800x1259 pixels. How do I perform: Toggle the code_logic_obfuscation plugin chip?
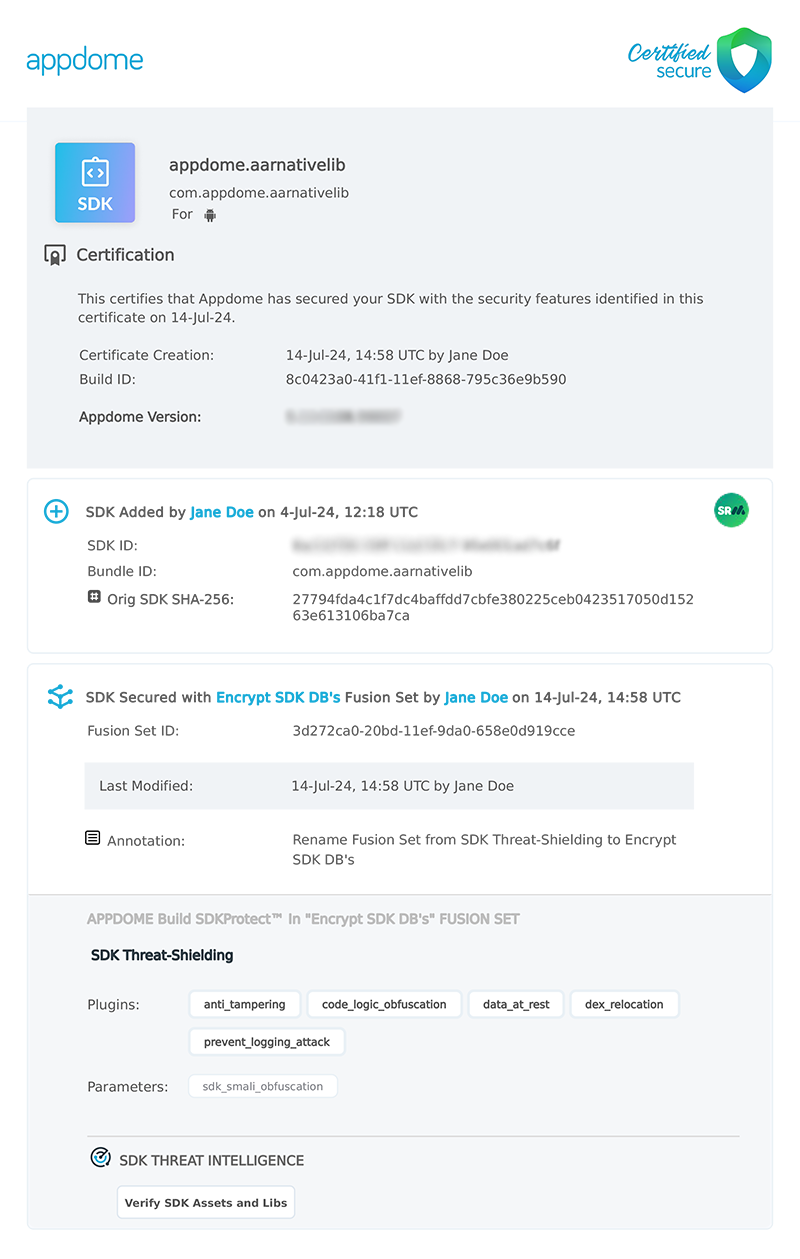coord(384,1004)
